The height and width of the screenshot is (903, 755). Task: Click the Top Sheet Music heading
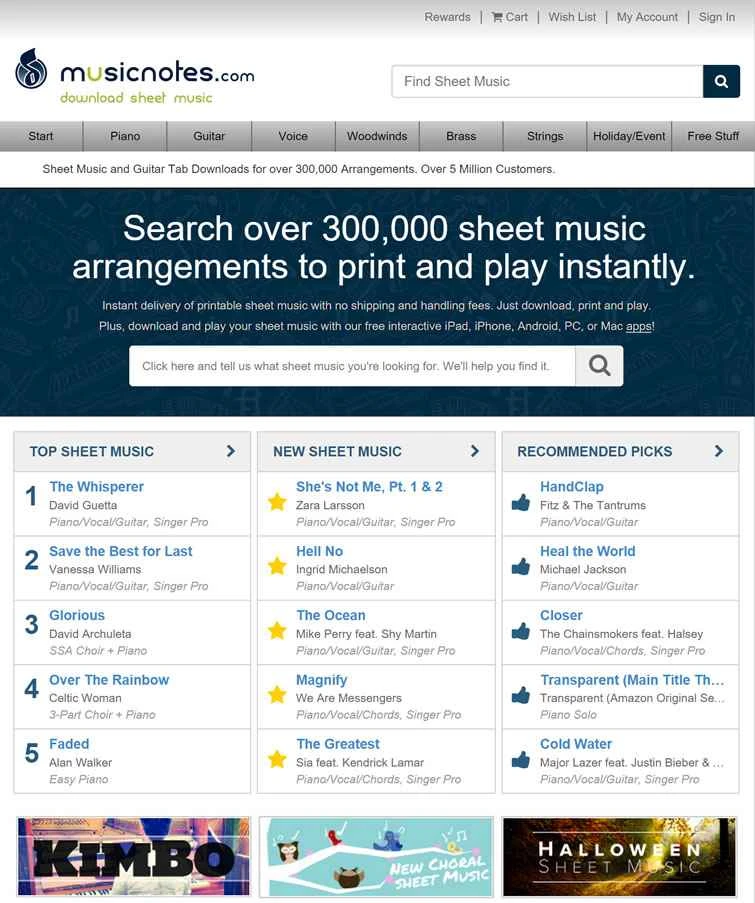(92, 452)
